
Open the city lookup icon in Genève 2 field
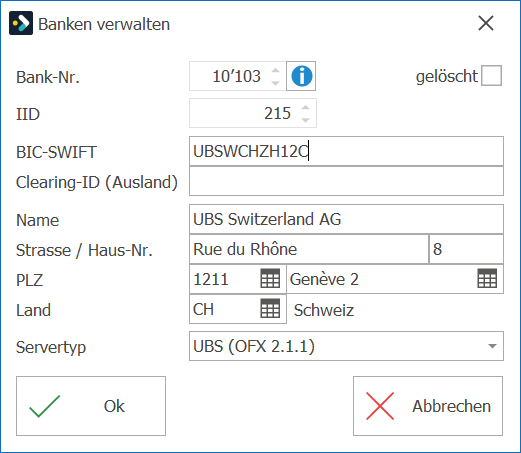click(487, 278)
